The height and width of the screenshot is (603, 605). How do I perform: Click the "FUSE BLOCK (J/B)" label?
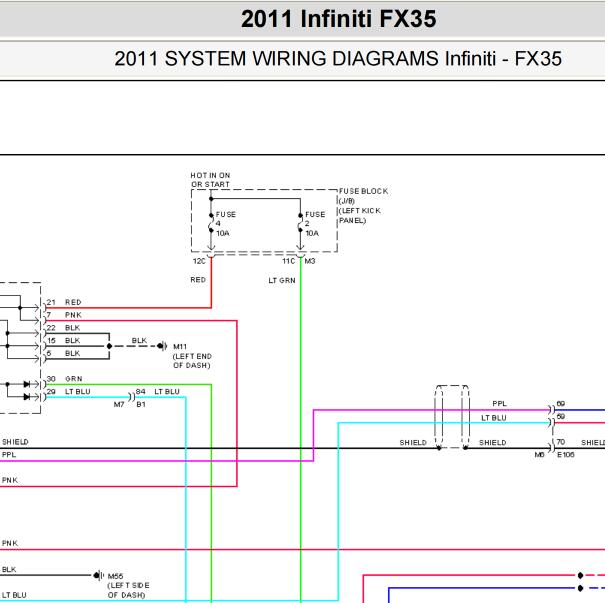click(363, 196)
